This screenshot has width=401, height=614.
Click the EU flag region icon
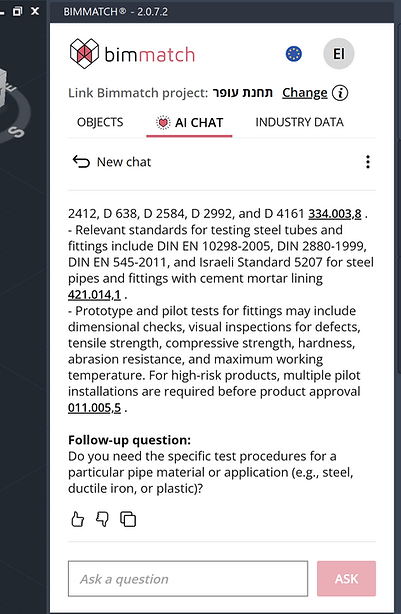point(294,54)
